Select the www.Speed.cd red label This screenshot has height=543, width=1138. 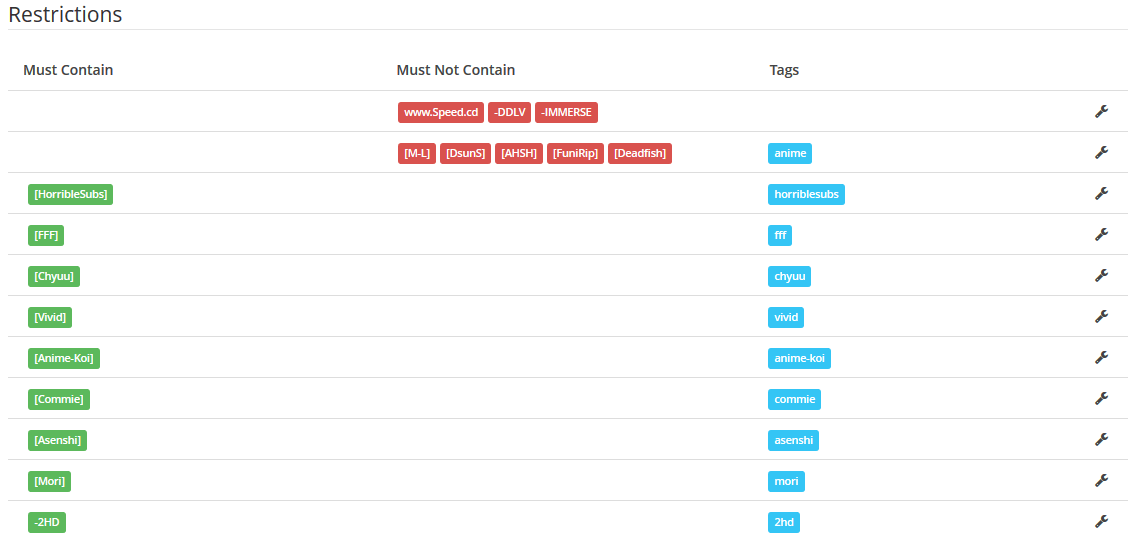[x=441, y=112]
